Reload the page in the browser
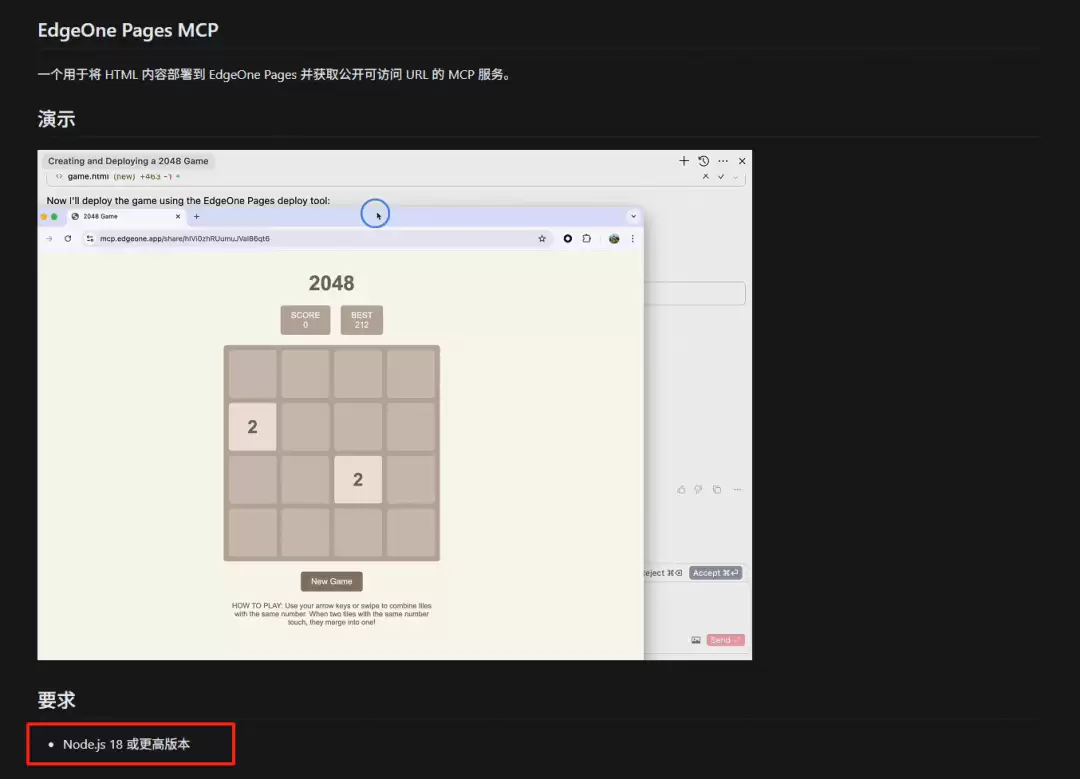Screen dimensions: 1080x779 (68, 238)
